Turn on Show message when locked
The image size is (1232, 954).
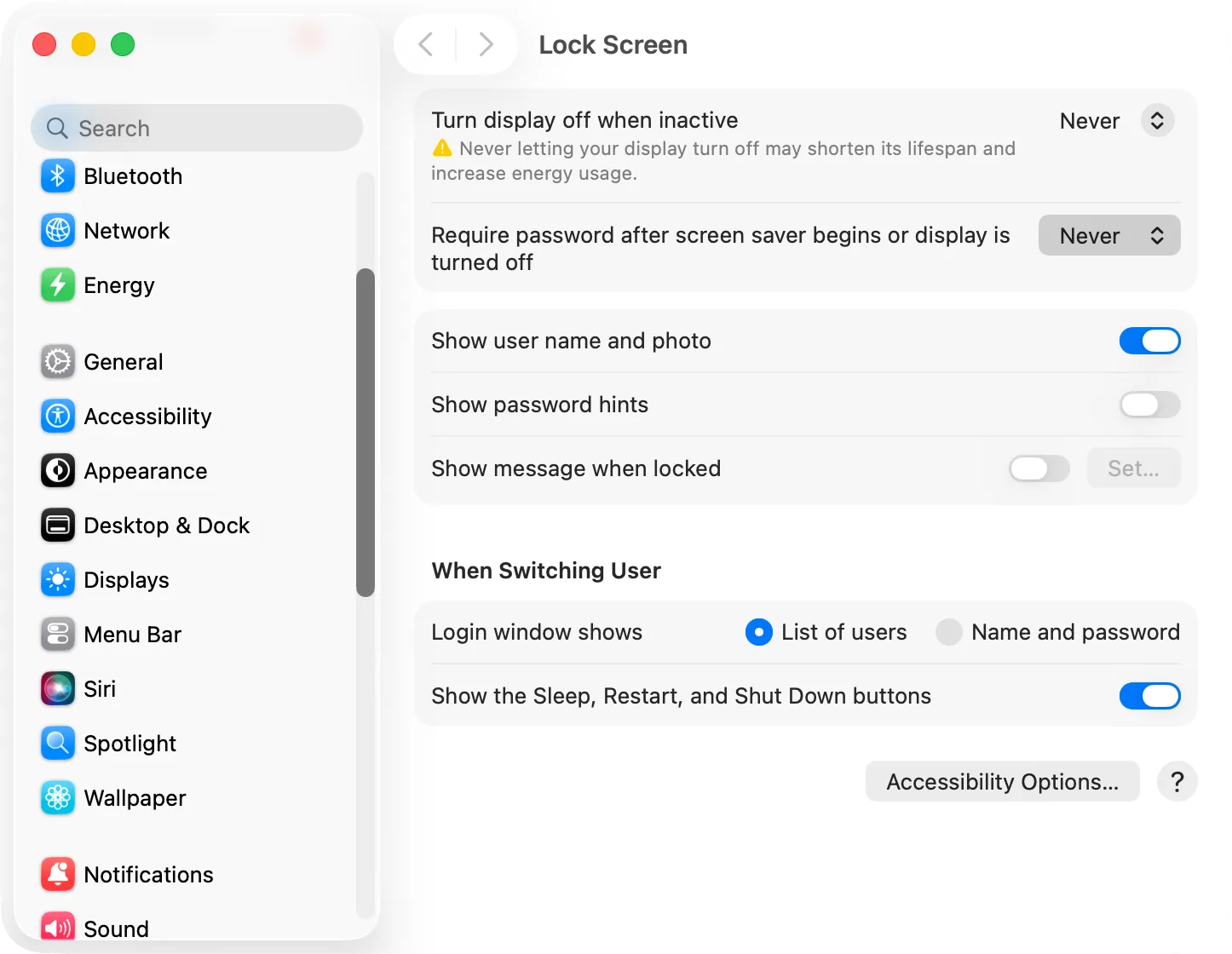[1039, 468]
